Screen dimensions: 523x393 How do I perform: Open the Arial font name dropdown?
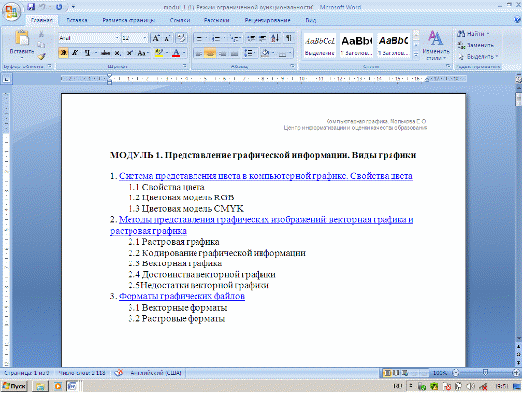(117, 38)
